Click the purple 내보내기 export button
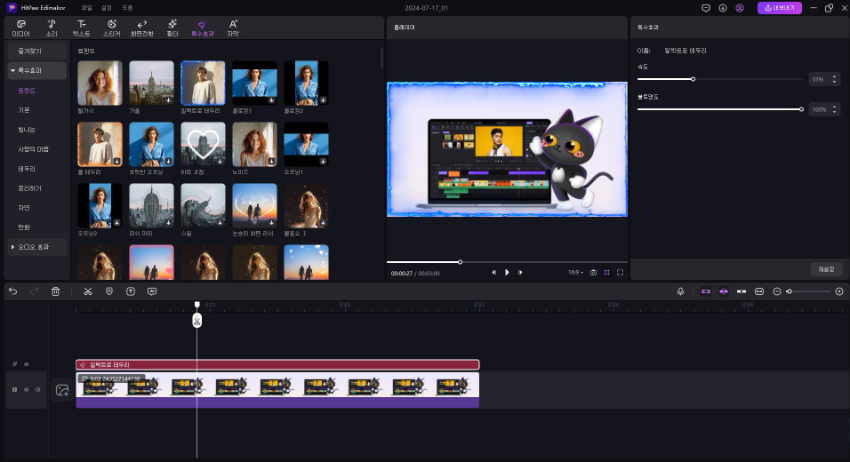The height and width of the screenshot is (462, 850). click(x=781, y=8)
